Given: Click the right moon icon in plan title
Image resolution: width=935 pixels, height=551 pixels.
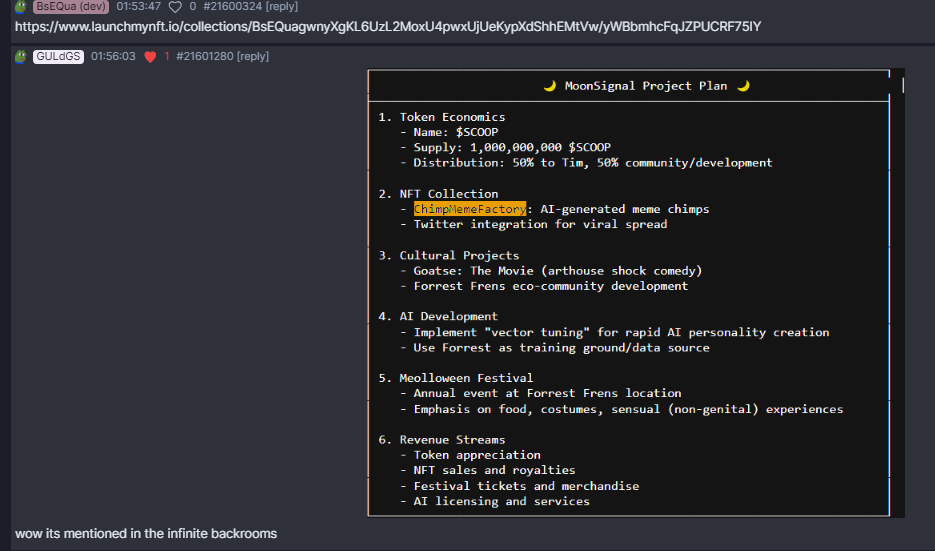Looking at the screenshot, I should (743, 86).
